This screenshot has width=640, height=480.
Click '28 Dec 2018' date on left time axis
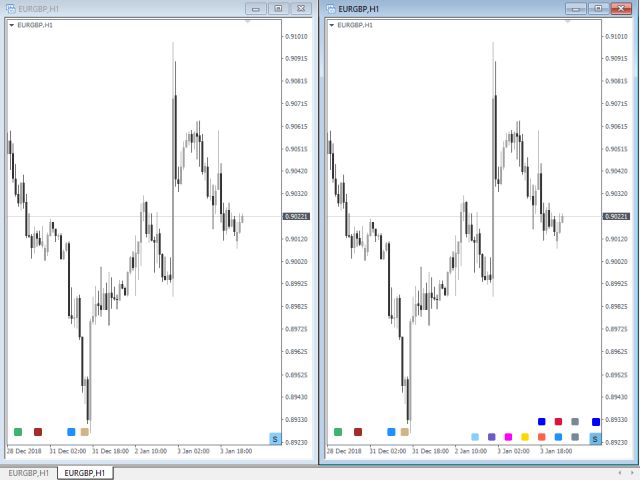point(24,451)
